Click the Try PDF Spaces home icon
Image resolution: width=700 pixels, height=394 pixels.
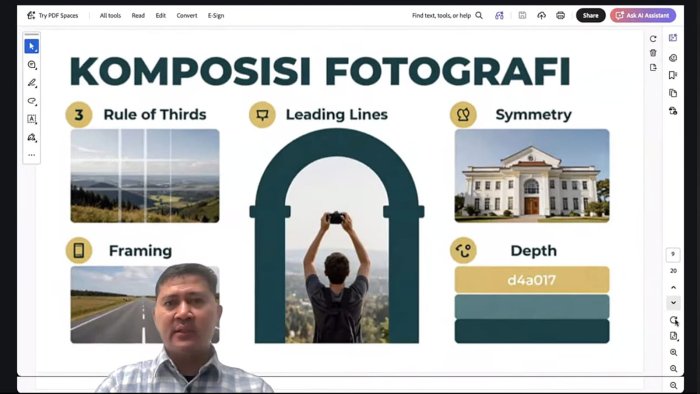(x=31, y=15)
